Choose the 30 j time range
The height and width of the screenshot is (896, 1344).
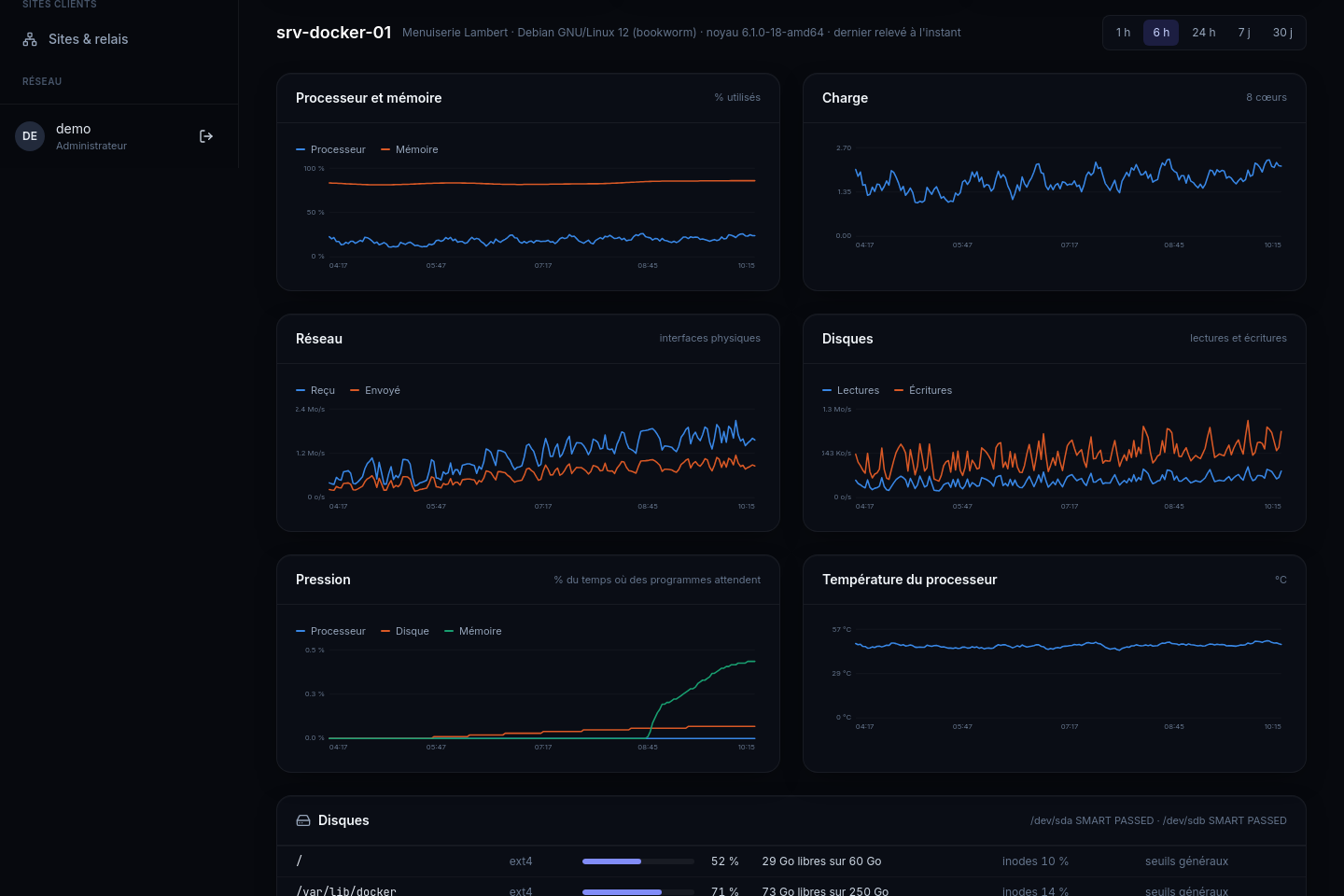tap(1282, 33)
